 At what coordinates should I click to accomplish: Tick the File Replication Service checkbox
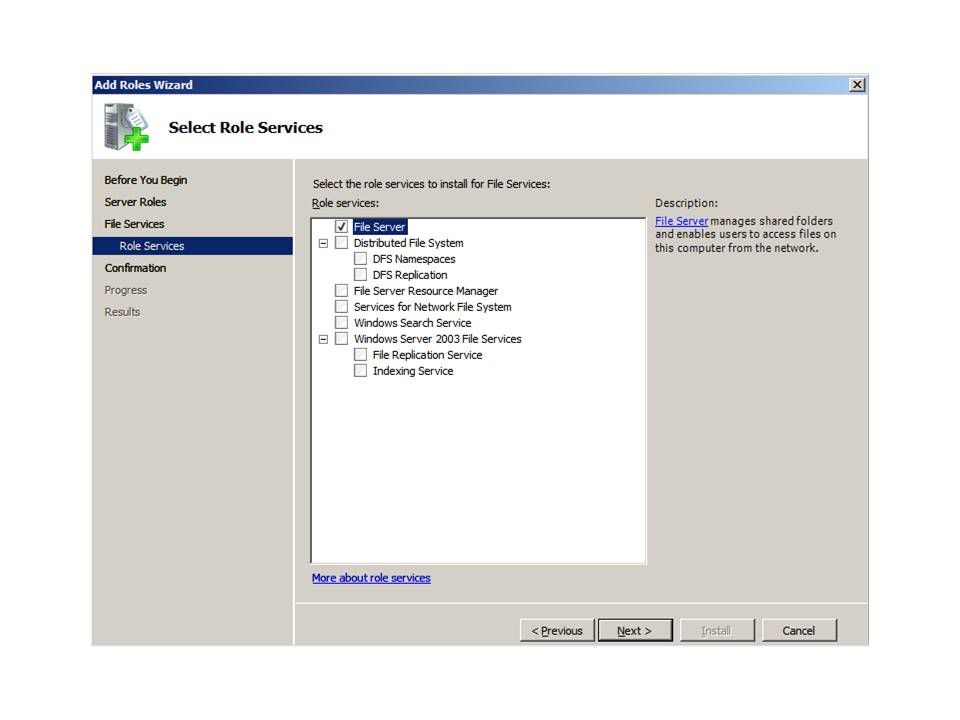361,355
